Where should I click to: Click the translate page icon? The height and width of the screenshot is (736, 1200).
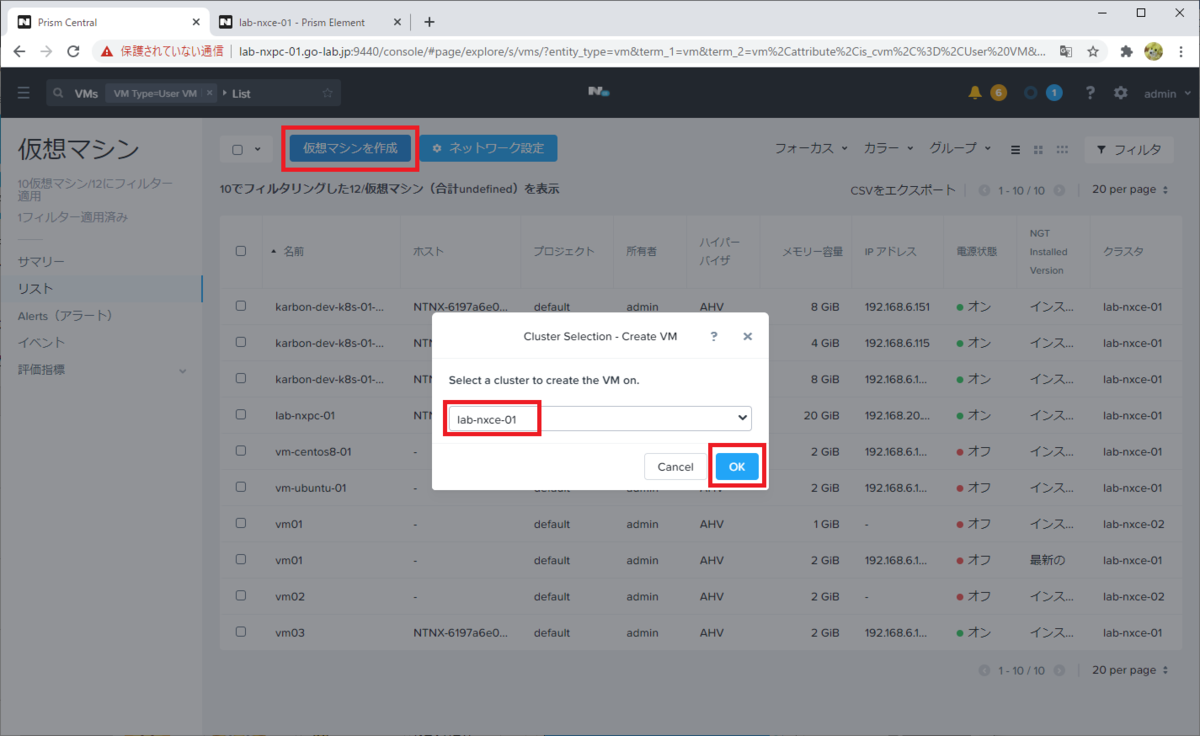(x=1066, y=50)
